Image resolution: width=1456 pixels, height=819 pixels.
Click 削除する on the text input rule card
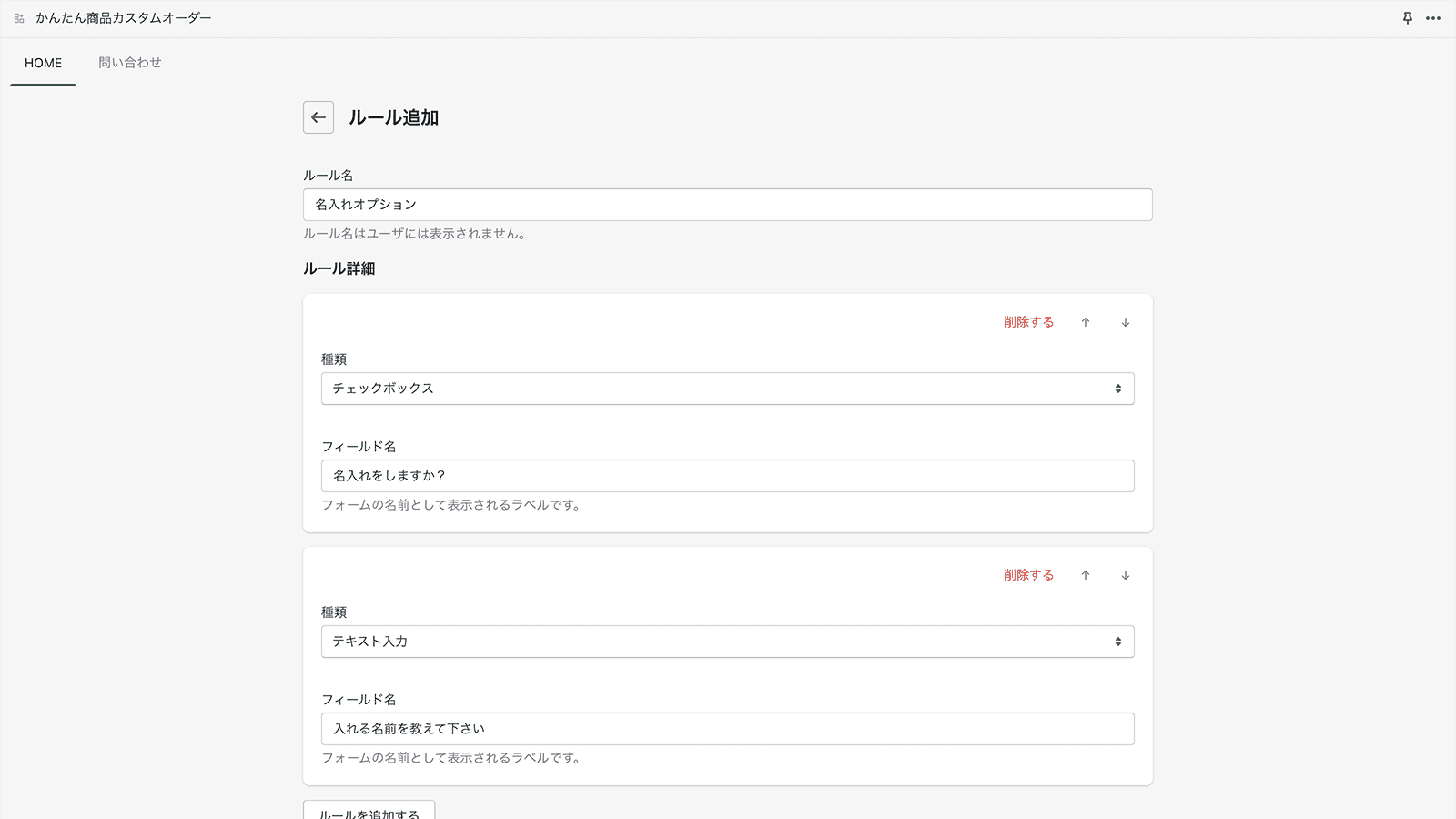[1026, 575]
